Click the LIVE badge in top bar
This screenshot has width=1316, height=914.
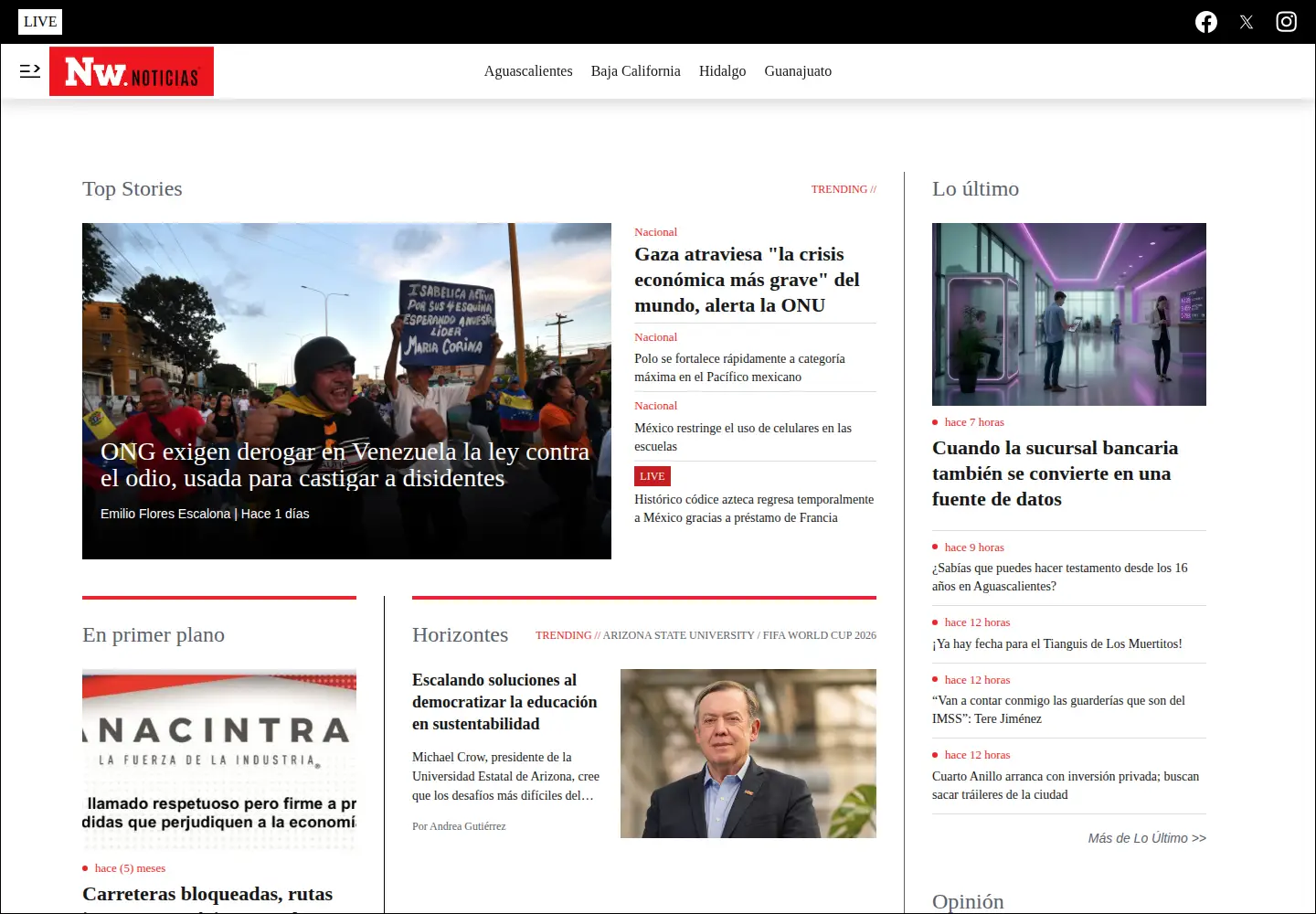click(40, 22)
